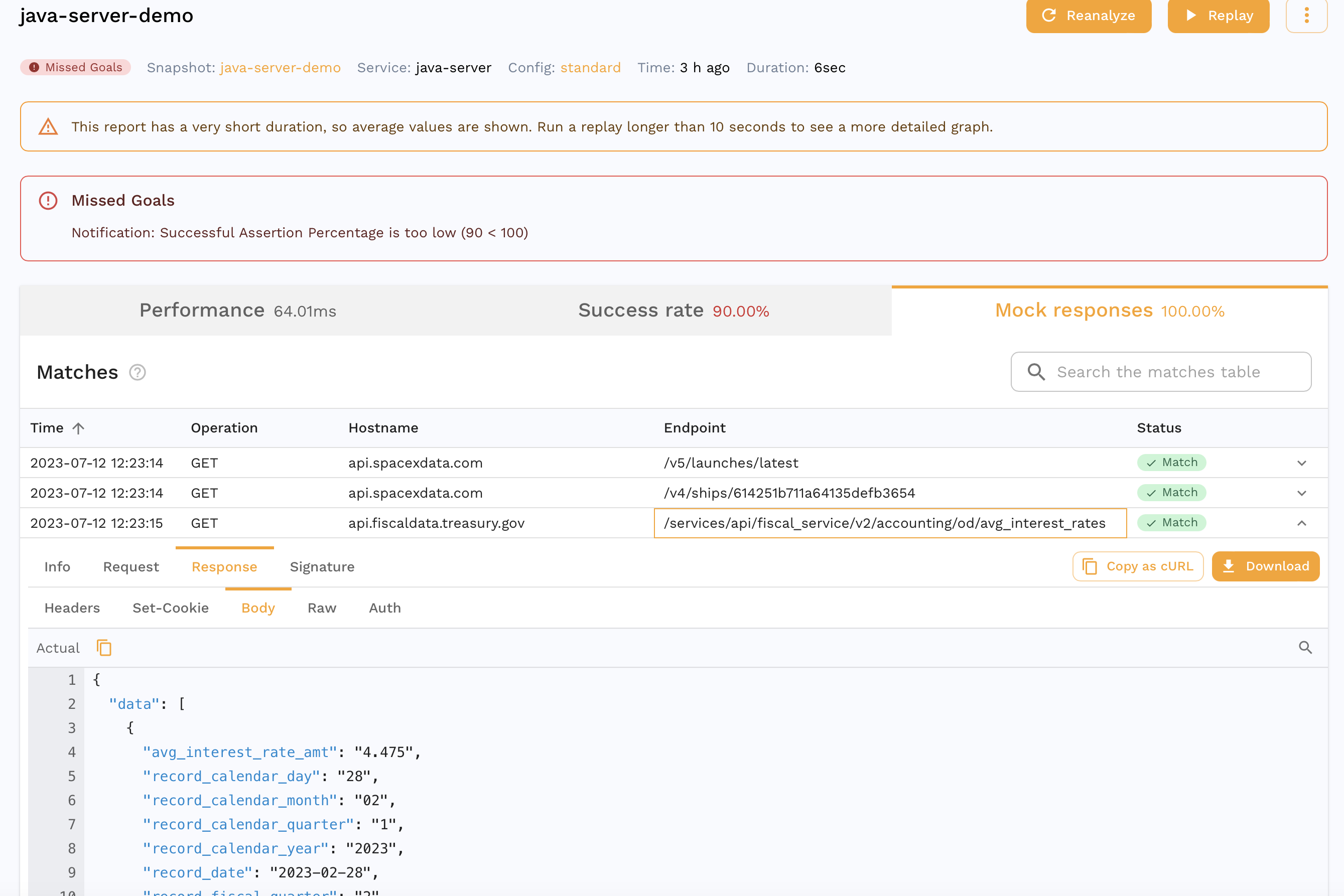Open the standard config link
Screen dimensions: 1344x896
click(590, 67)
